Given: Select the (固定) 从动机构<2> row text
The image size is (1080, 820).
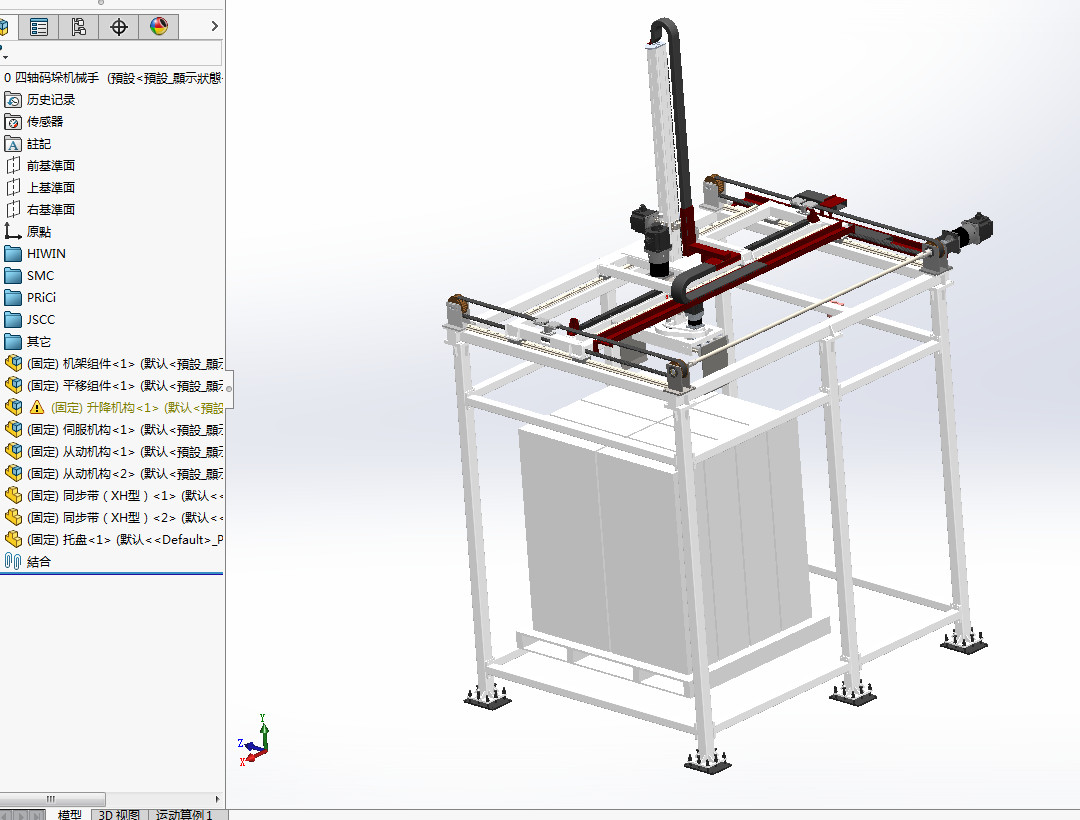Looking at the screenshot, I should pyautogui.click(x=125, y=474).
